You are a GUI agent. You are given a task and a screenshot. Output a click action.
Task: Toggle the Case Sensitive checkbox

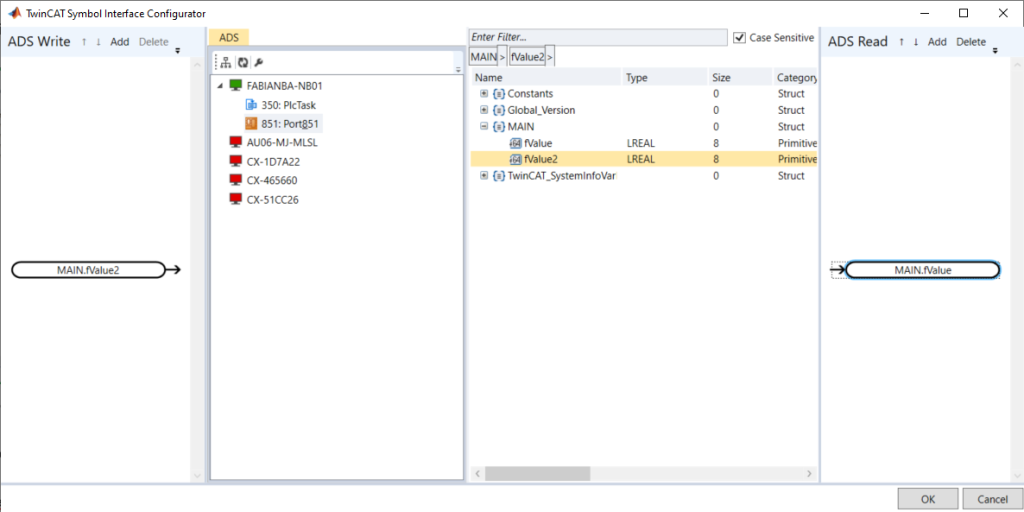tap(740, 38)
